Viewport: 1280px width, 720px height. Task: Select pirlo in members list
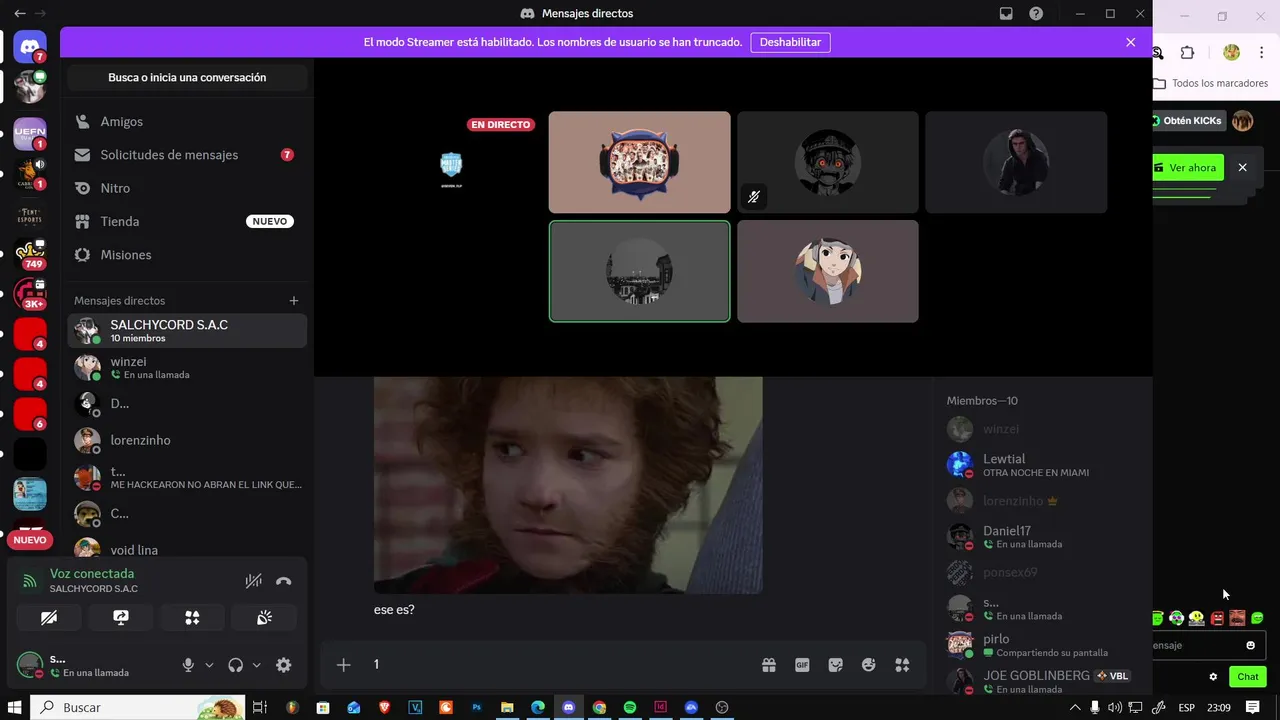click(x=1040, y=645)
